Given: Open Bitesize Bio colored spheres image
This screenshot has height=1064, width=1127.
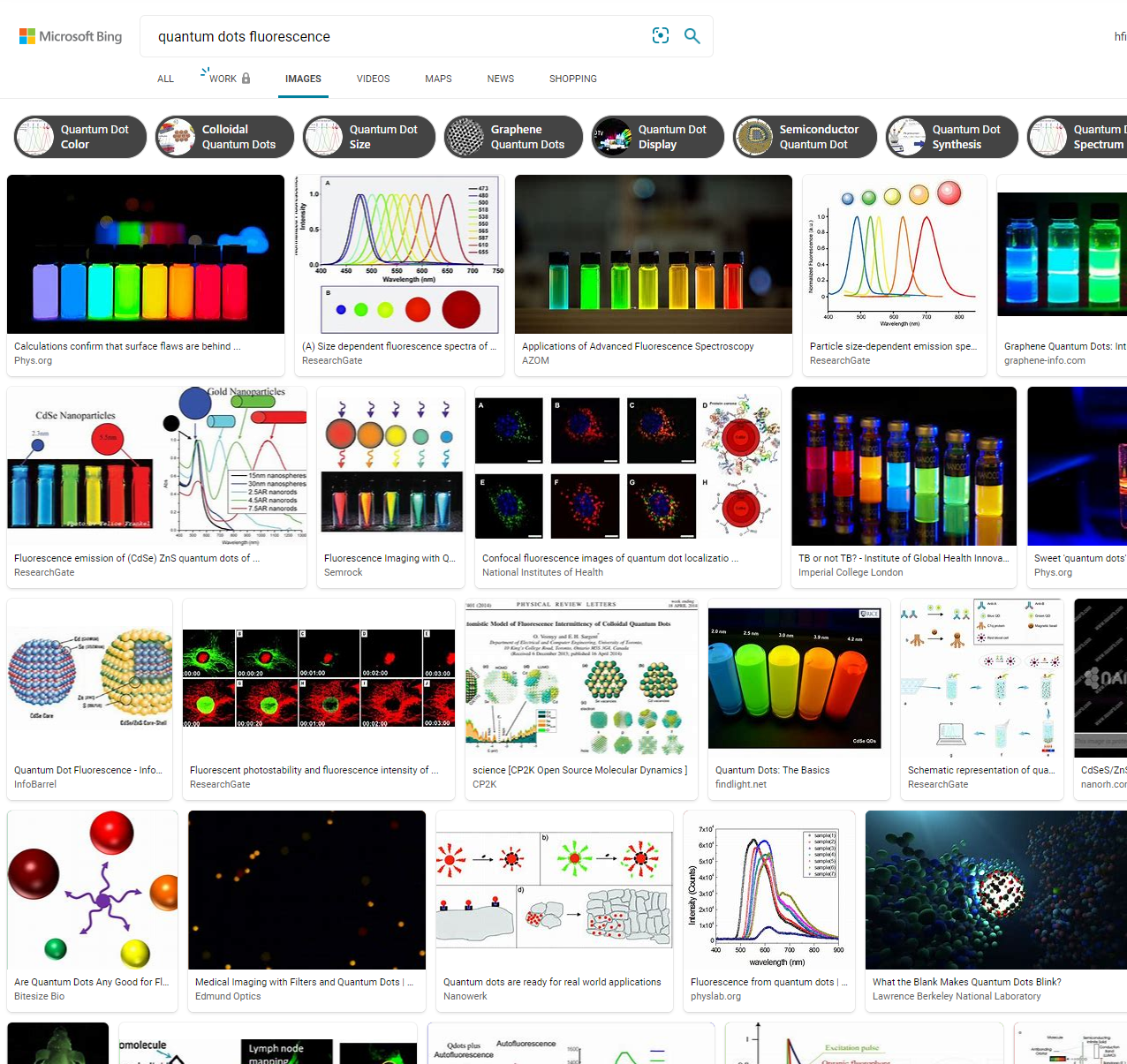Looking at the screenshot, I should (93, 890).
